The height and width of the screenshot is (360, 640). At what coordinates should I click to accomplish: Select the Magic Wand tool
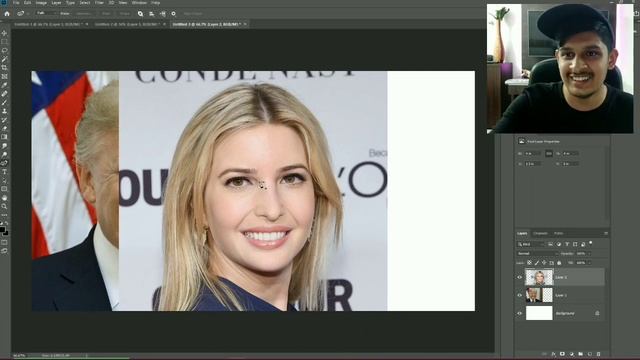point(4,59)
